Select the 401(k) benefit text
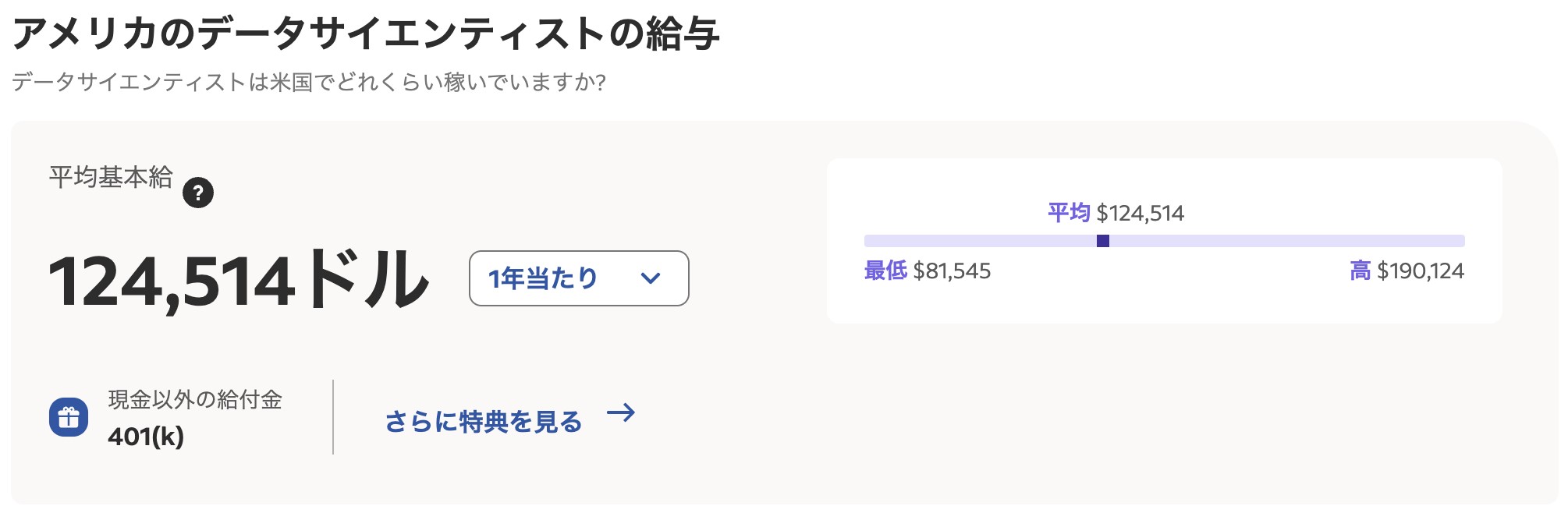1568x513 pixels. [x=146, y=437]
